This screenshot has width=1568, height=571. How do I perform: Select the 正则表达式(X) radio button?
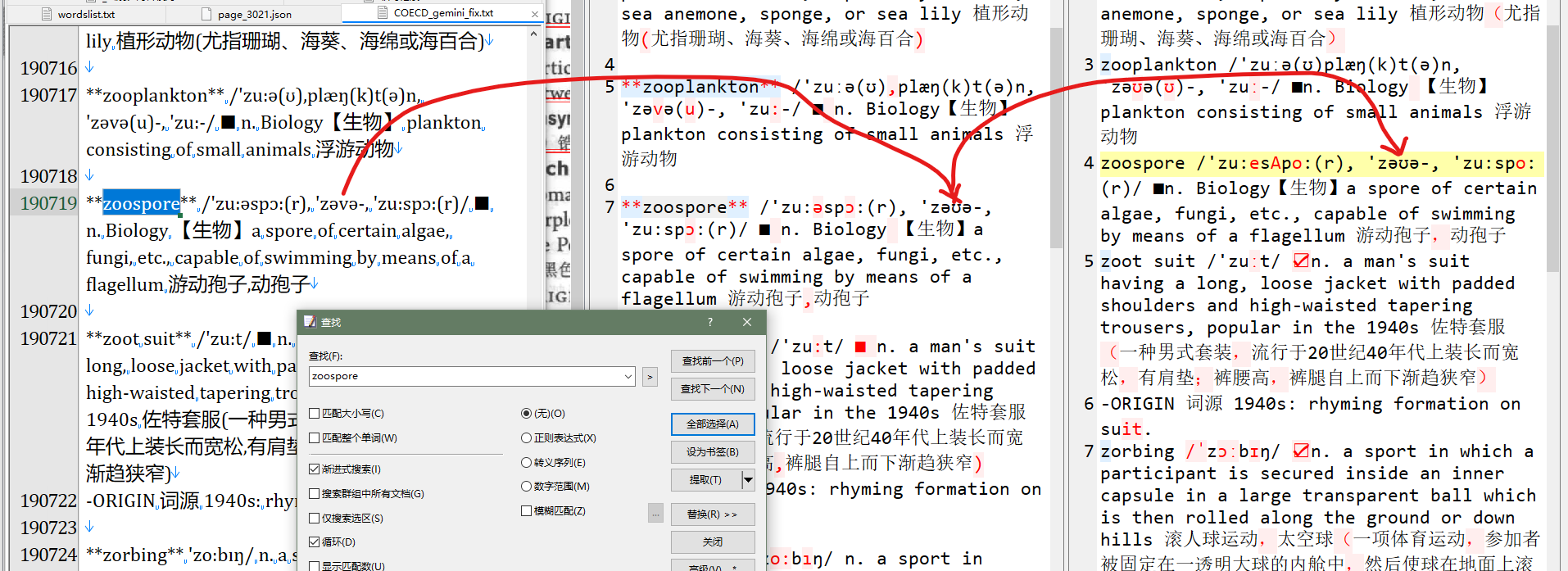(x=527, y=438)
